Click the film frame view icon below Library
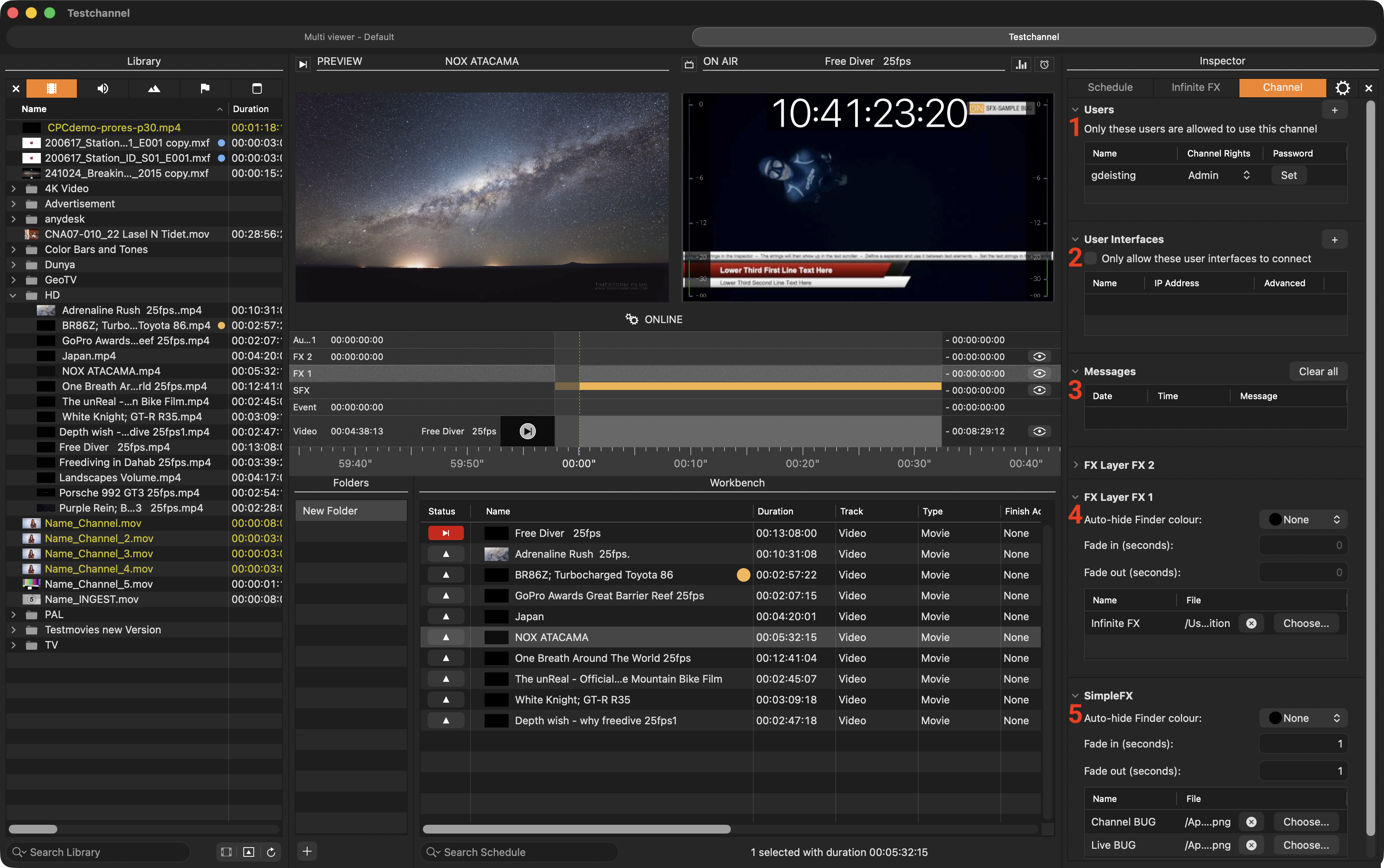Image resolution: width=1384 pixels, height=868 pixels. coord(226,852)
